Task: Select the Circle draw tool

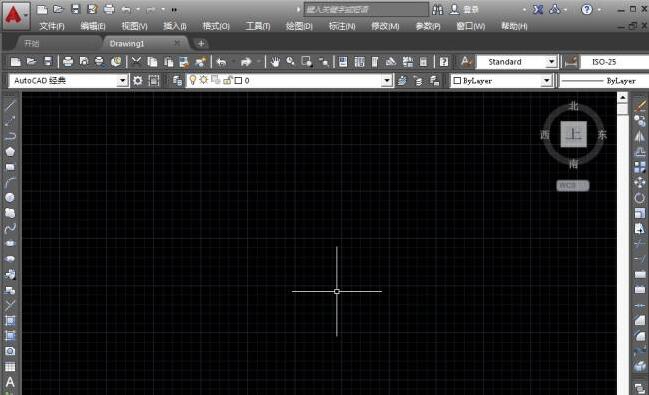Action: click(x=10, y=198)
